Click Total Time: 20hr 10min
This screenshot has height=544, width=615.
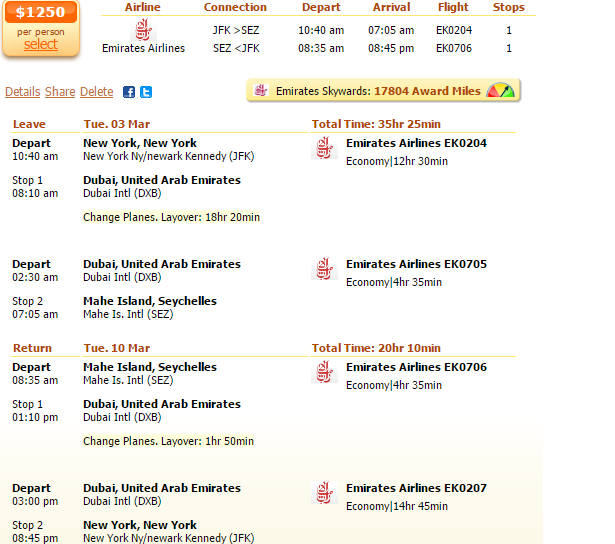376,348
